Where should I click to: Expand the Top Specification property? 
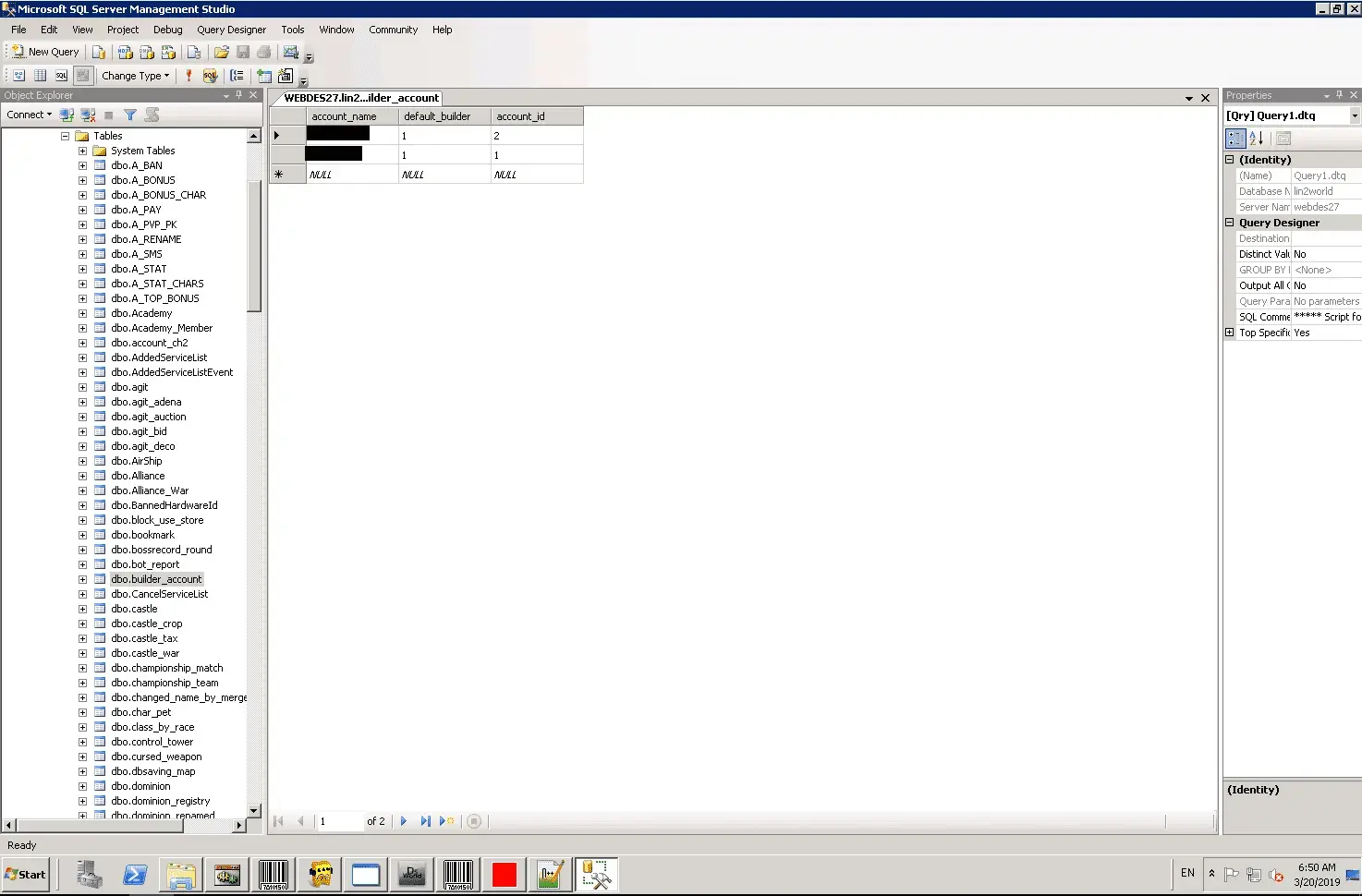(x=1230, y=333)
